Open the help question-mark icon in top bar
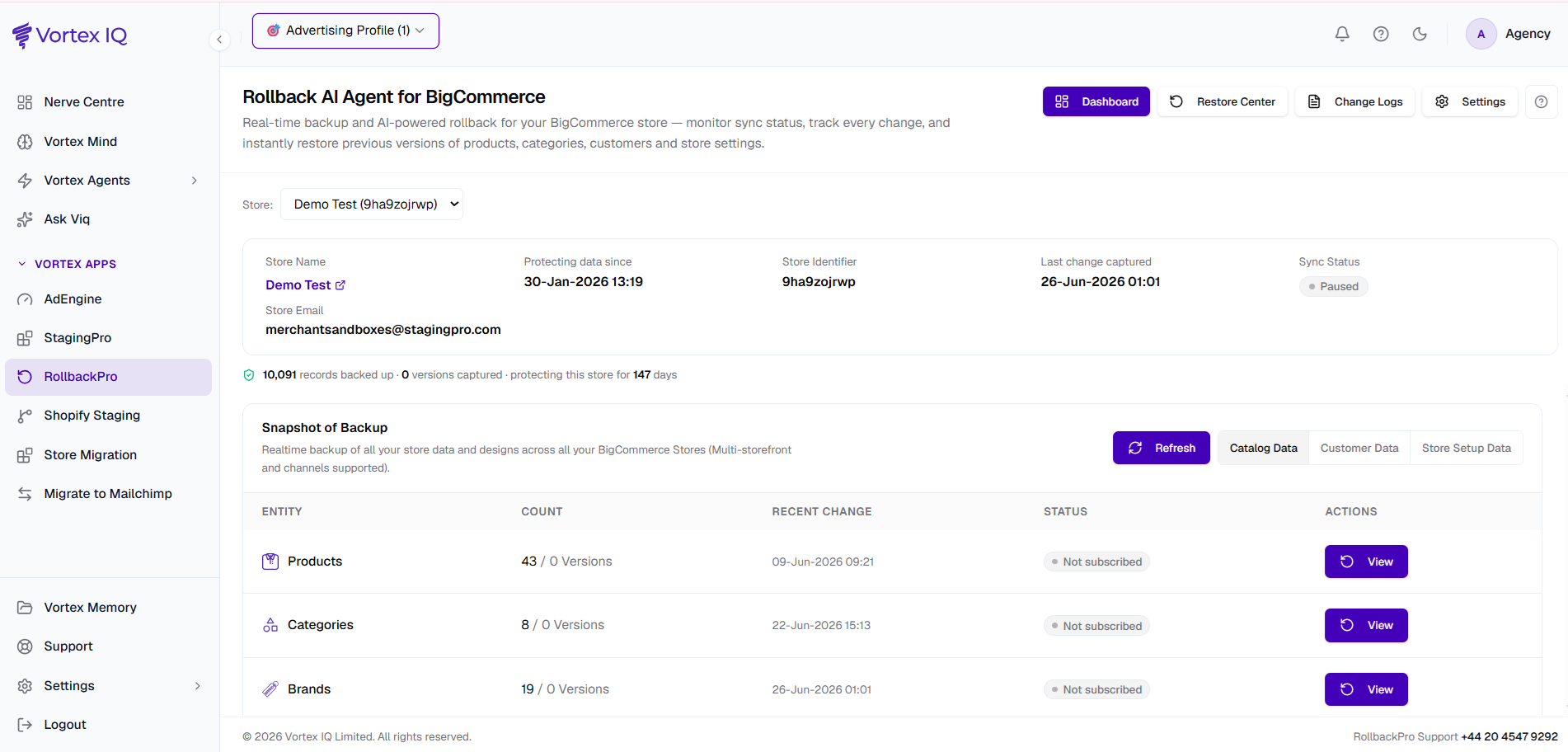The width and height of the screenshot is (1568, 752). [x=1381, y=34]
